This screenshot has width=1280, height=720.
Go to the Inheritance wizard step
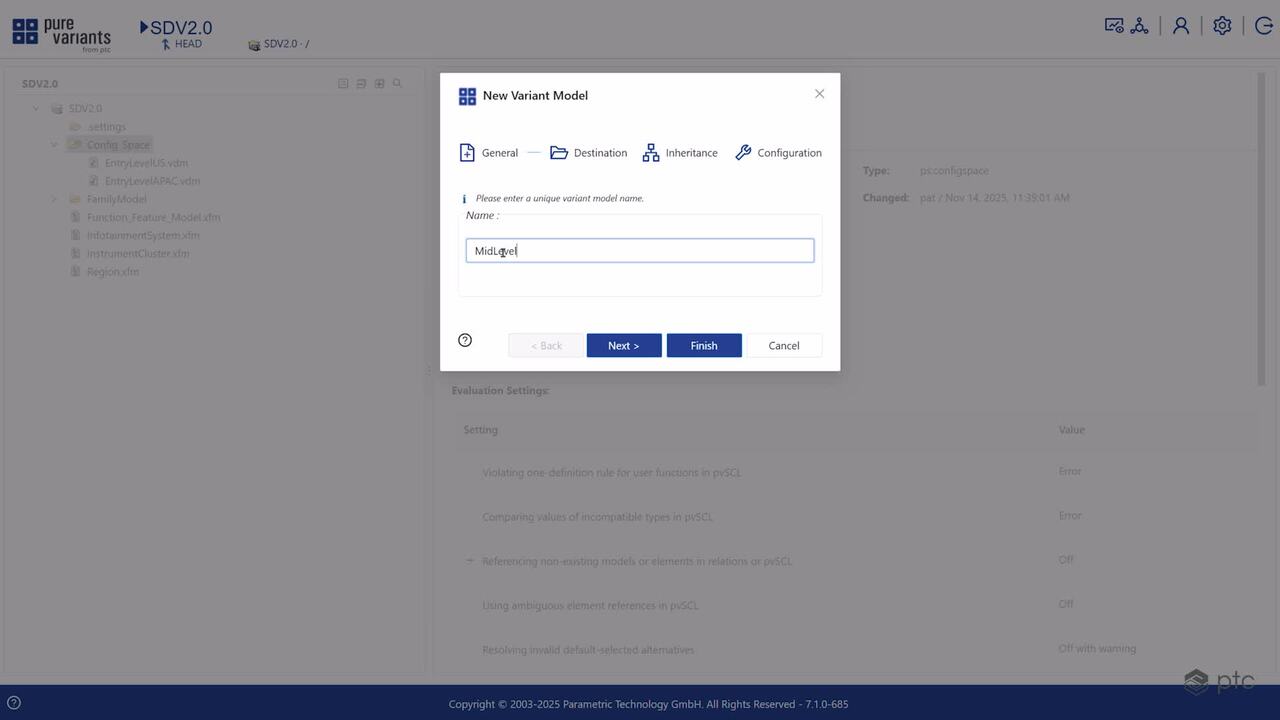tap(680, 153)
